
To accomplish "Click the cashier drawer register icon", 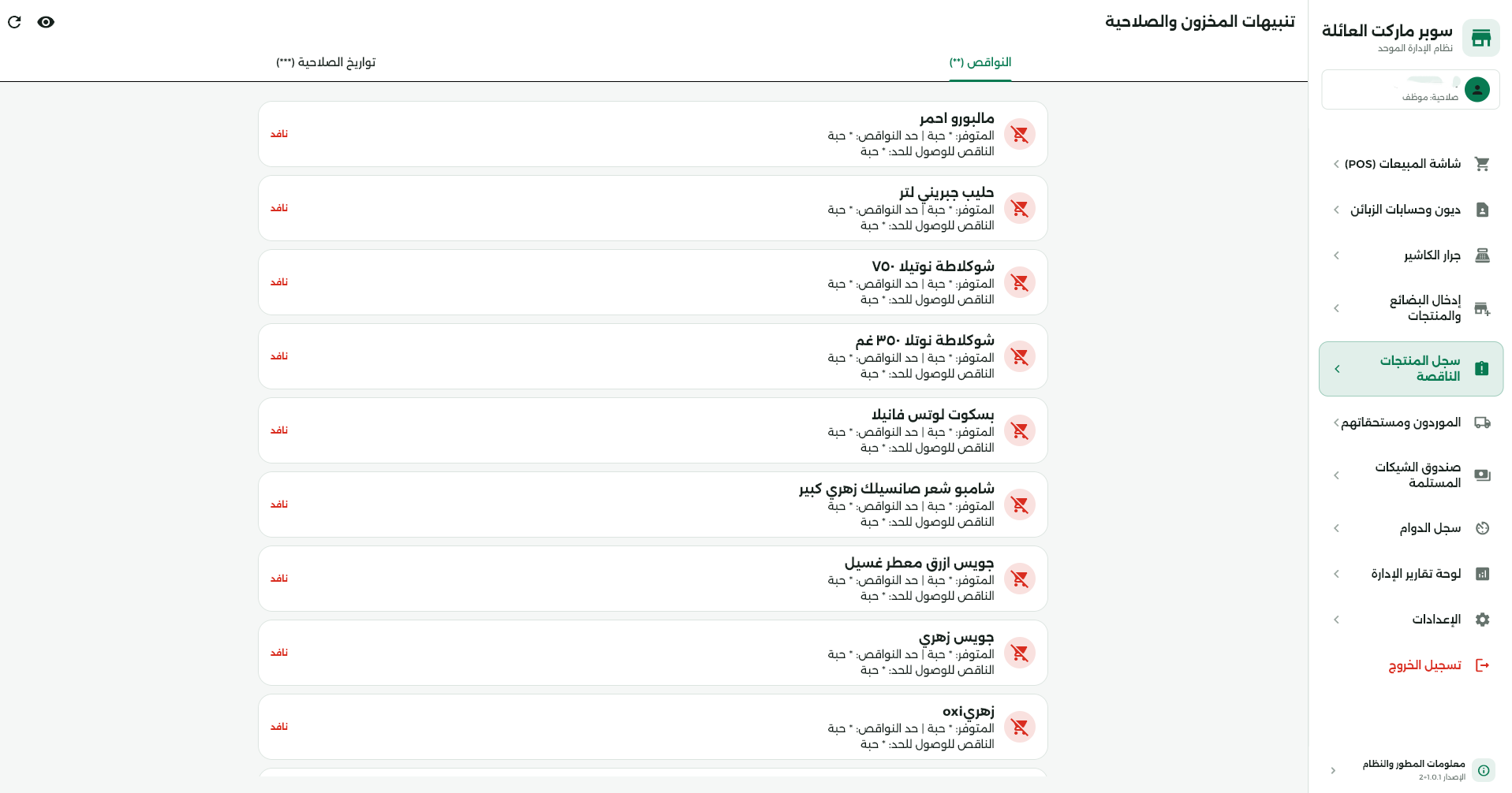I will point(1482,255).
